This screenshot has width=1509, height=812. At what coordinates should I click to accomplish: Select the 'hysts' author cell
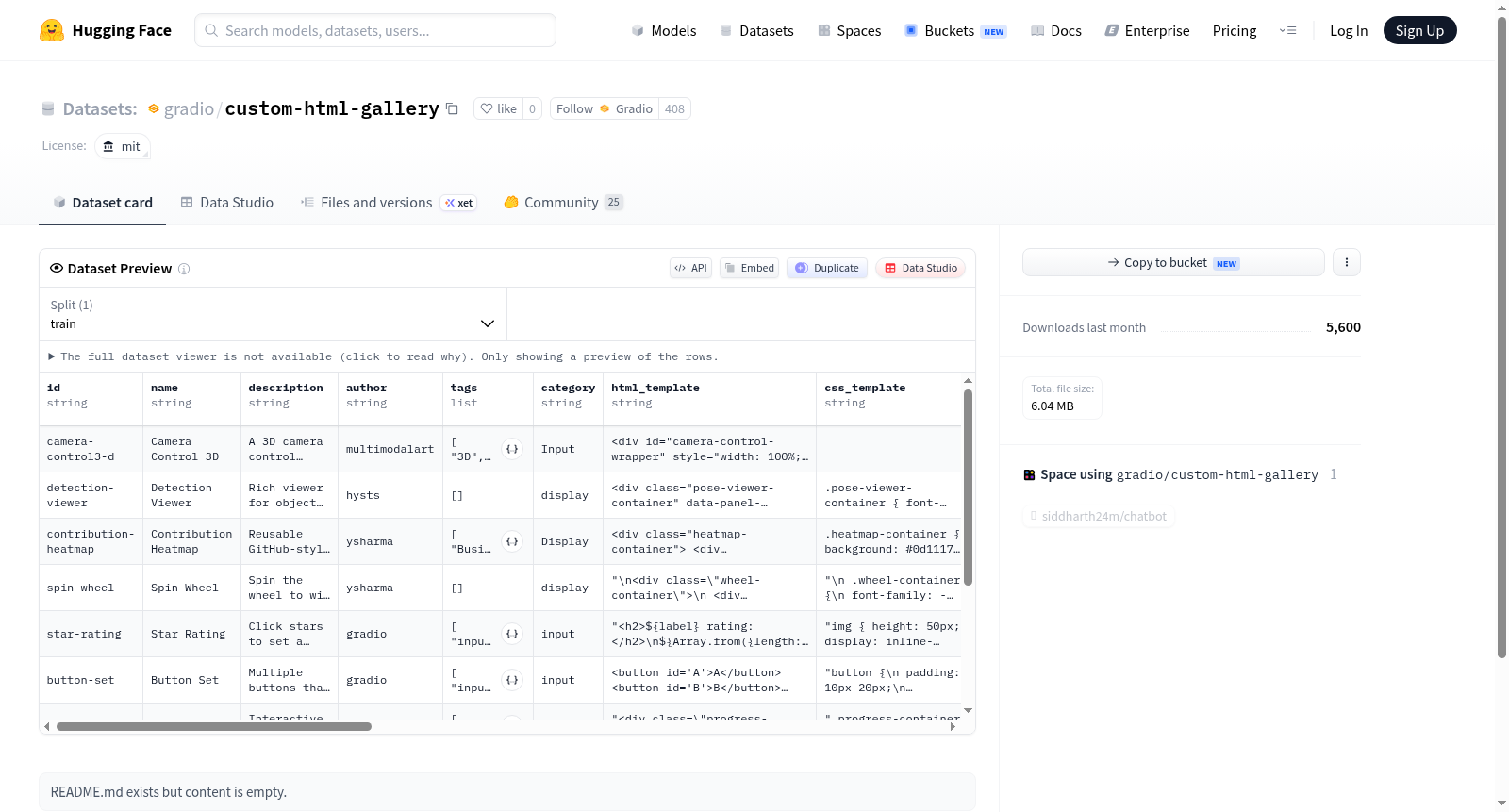pos(390,495)
